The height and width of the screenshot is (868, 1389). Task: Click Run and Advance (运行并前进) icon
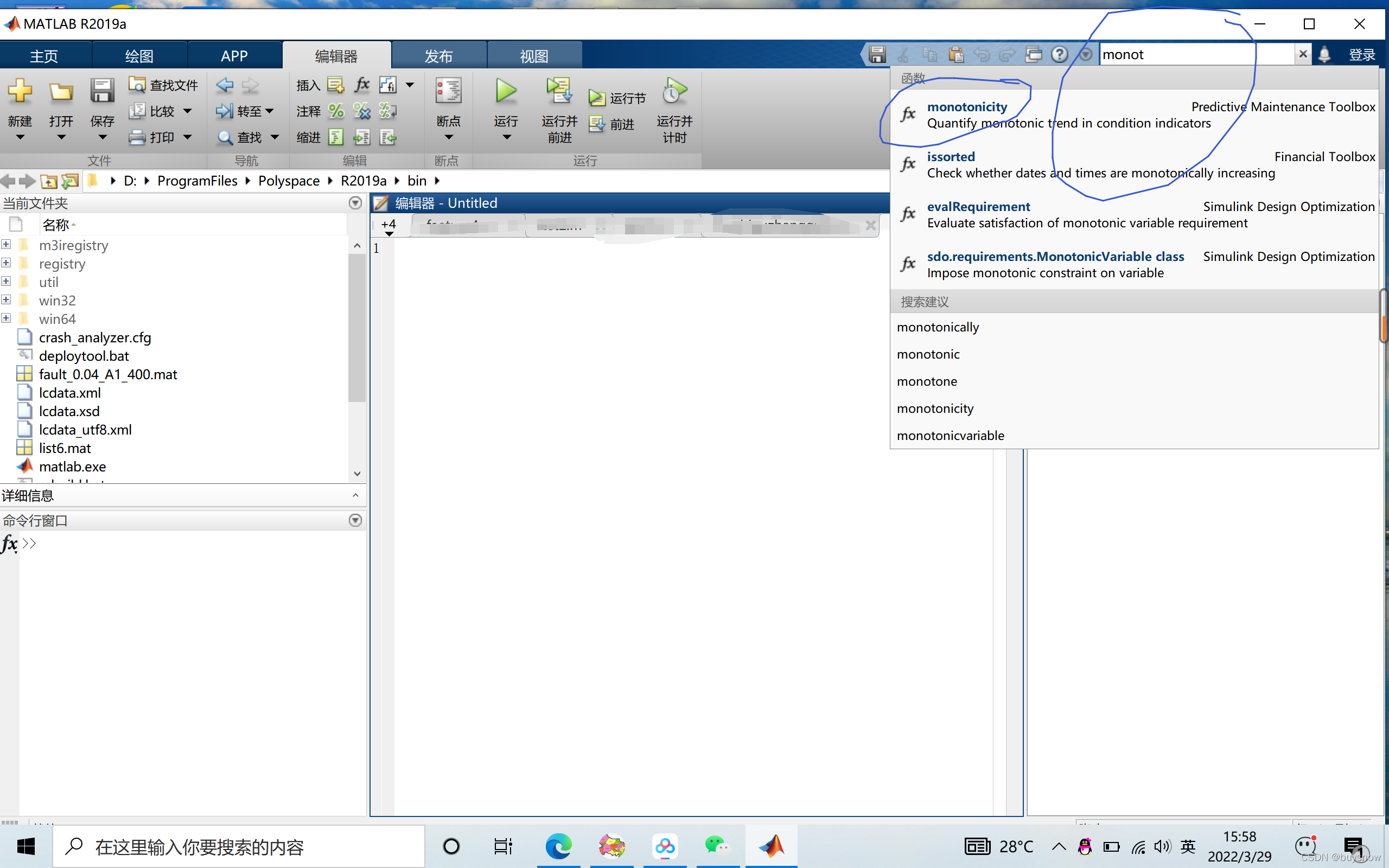pos(559,91)
